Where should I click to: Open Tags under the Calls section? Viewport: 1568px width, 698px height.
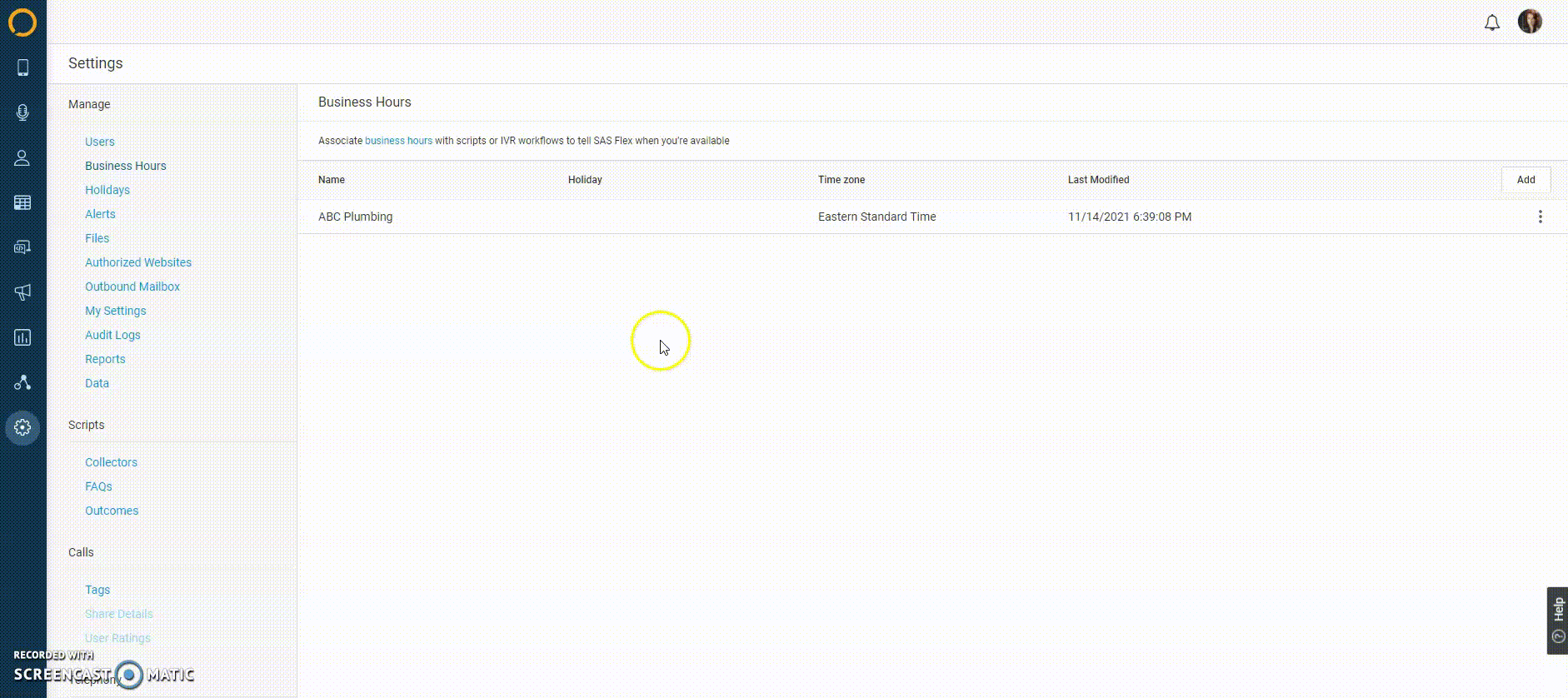[x=97, y=590]
